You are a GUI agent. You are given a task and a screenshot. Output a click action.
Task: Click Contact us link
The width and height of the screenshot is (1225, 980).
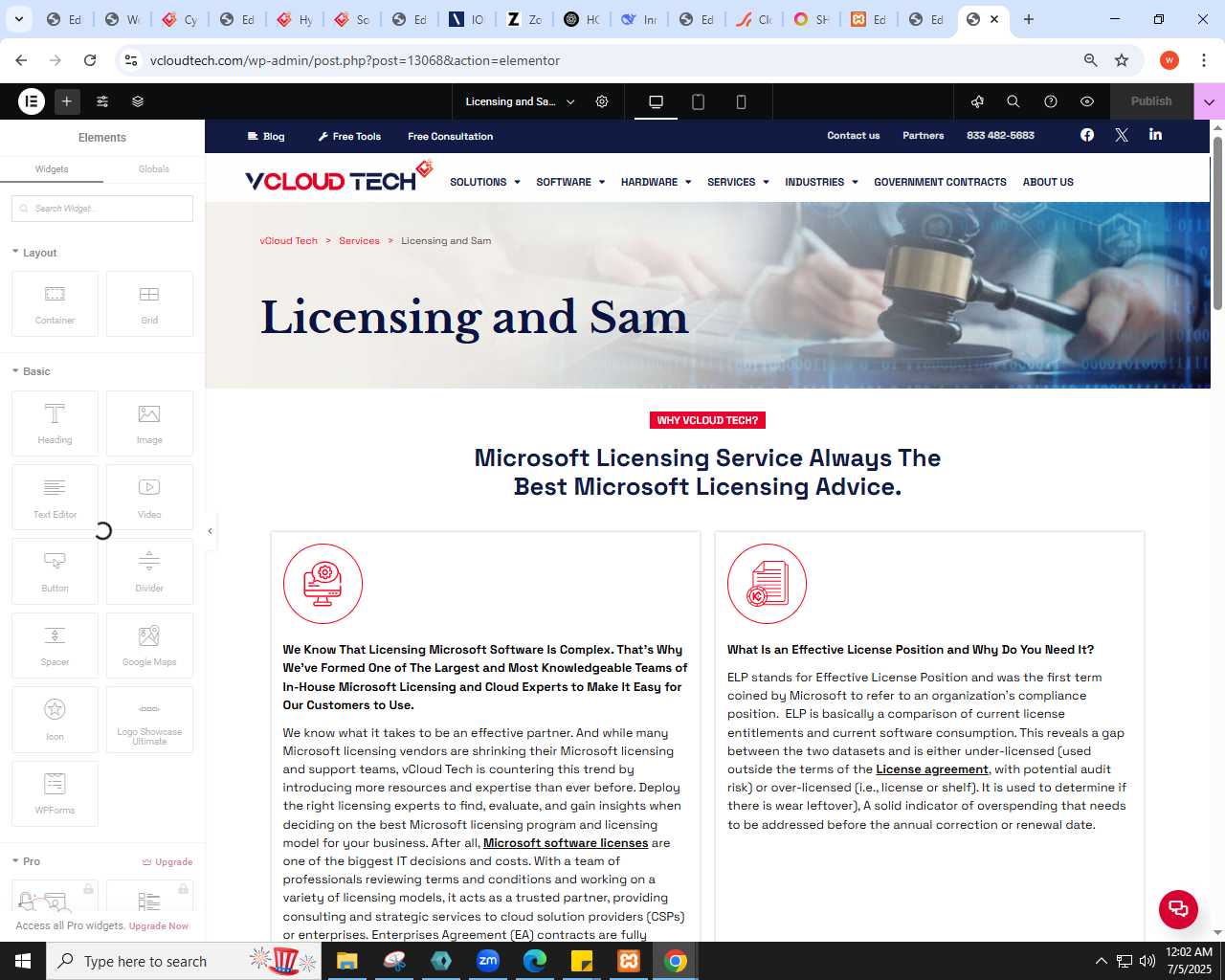point(853,135)
